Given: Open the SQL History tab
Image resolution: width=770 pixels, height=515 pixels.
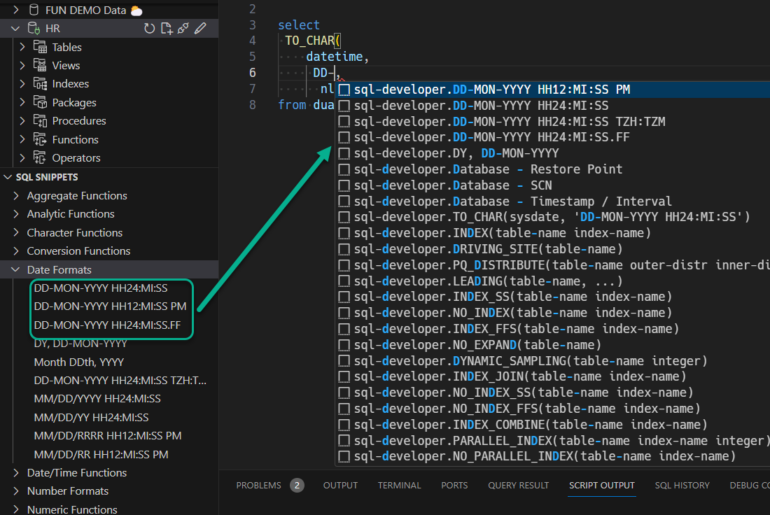Looking at the screenshot, I should pyautogui.click(x=682, y=486).
